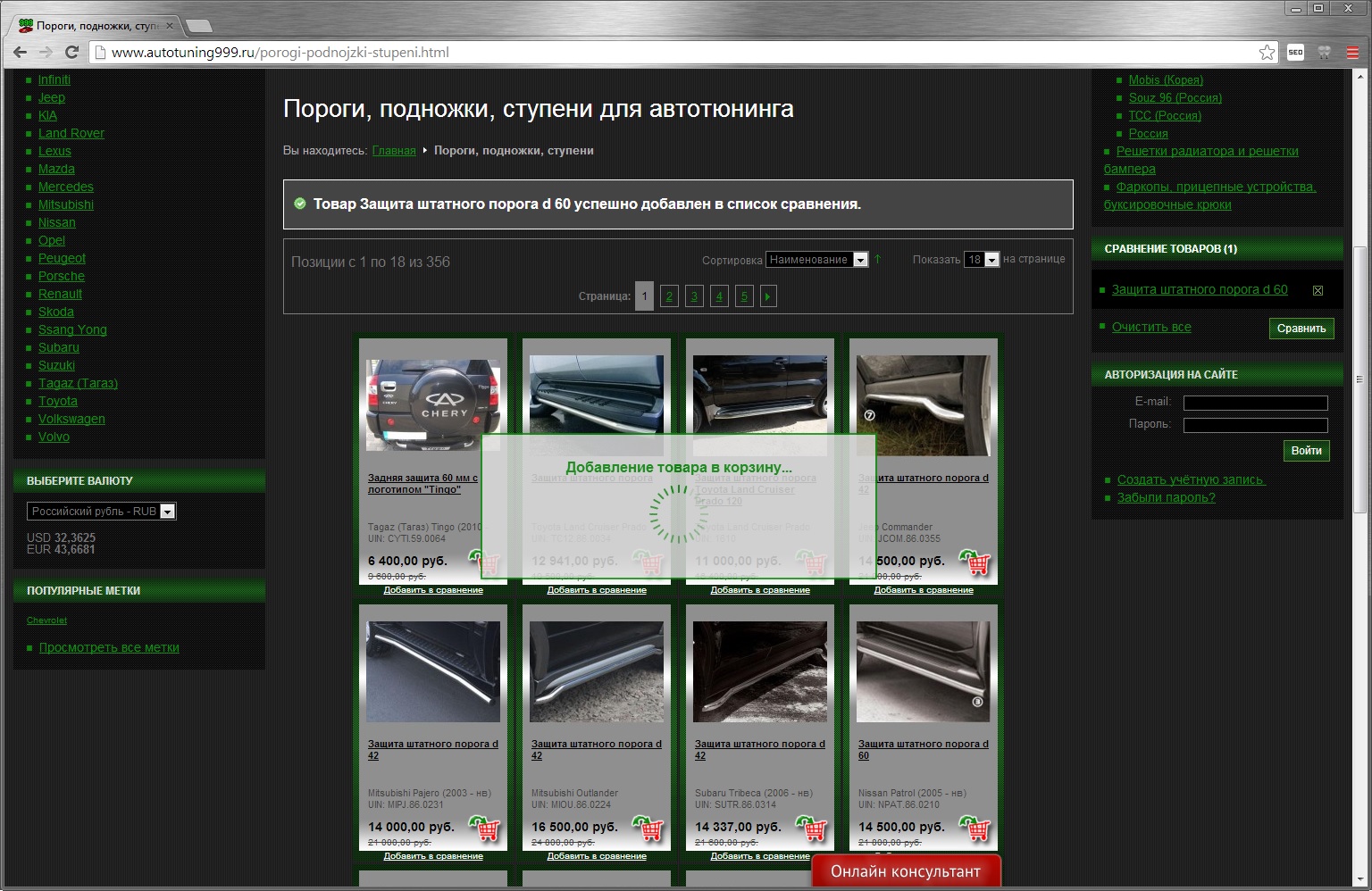The height and width of the screenshot is (891, 1372).
Task: Reload the page with the refresh icon
Action: pos(72,53)
